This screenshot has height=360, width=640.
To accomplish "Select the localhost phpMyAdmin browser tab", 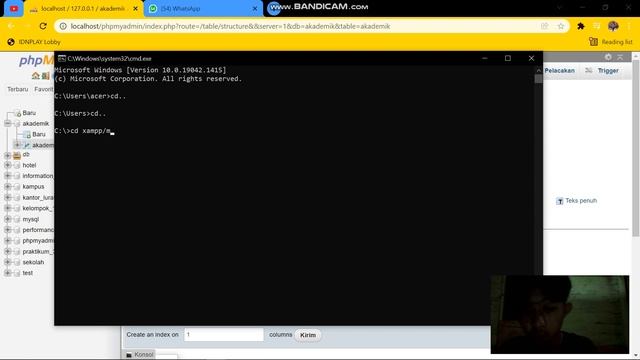I will coord(84,9).
